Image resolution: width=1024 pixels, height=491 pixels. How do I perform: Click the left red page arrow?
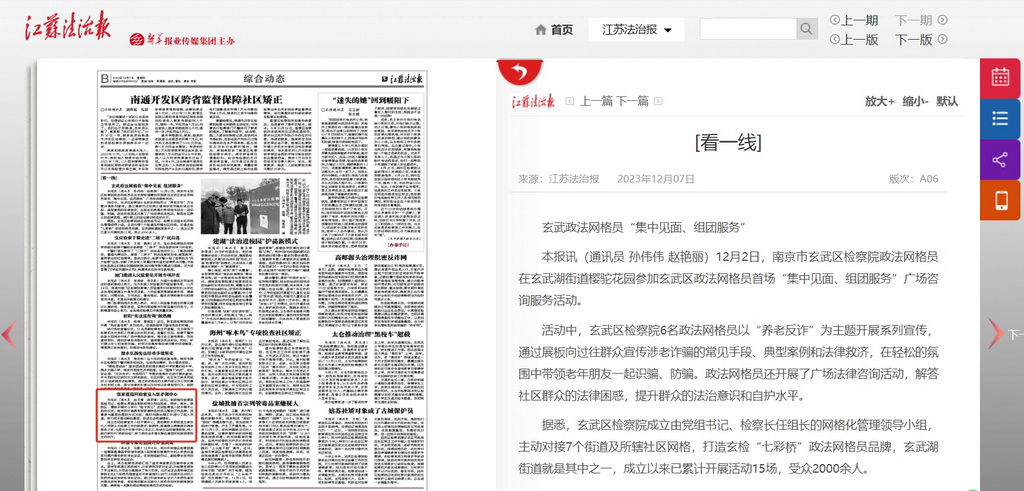coord(8,334)
